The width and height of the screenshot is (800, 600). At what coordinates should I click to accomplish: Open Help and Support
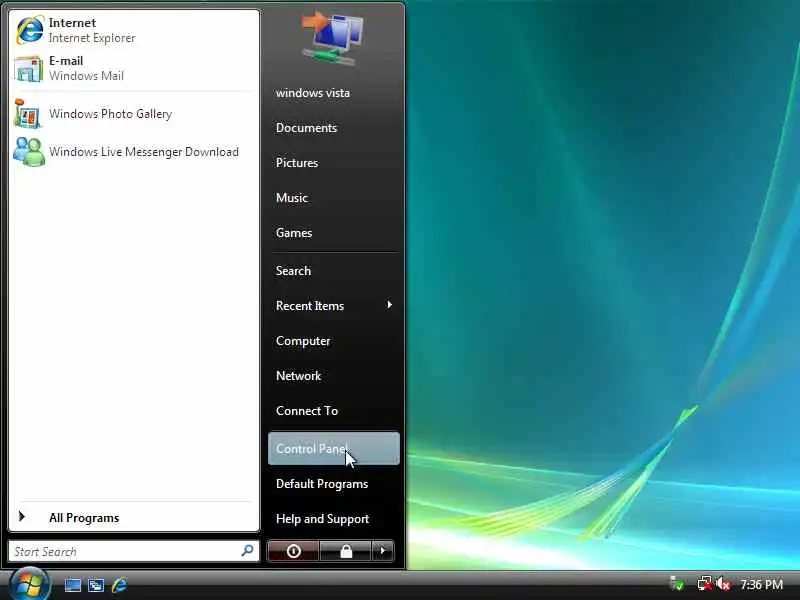(x=322, y=519)
